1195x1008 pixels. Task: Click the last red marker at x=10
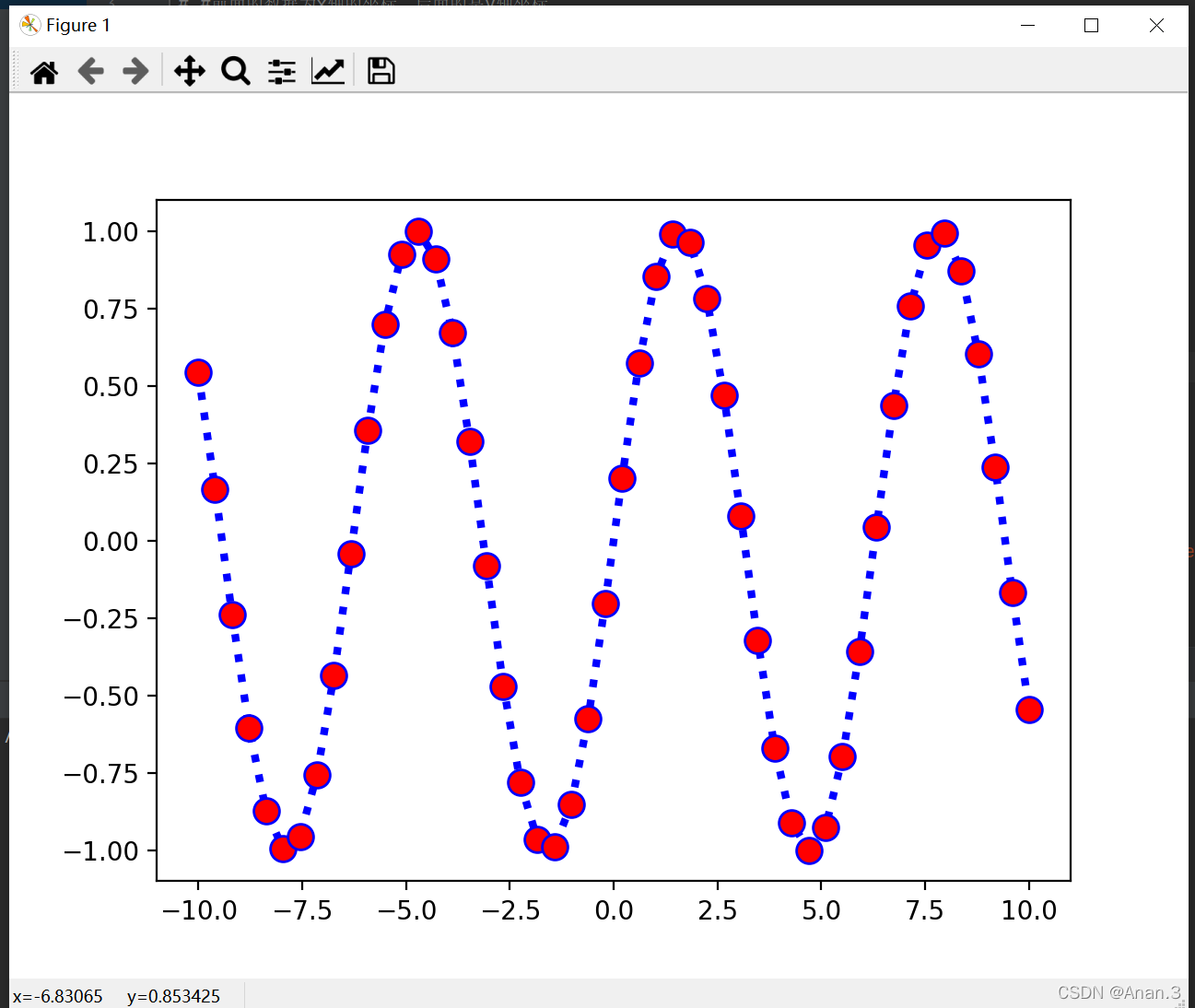click(1029, 709)
